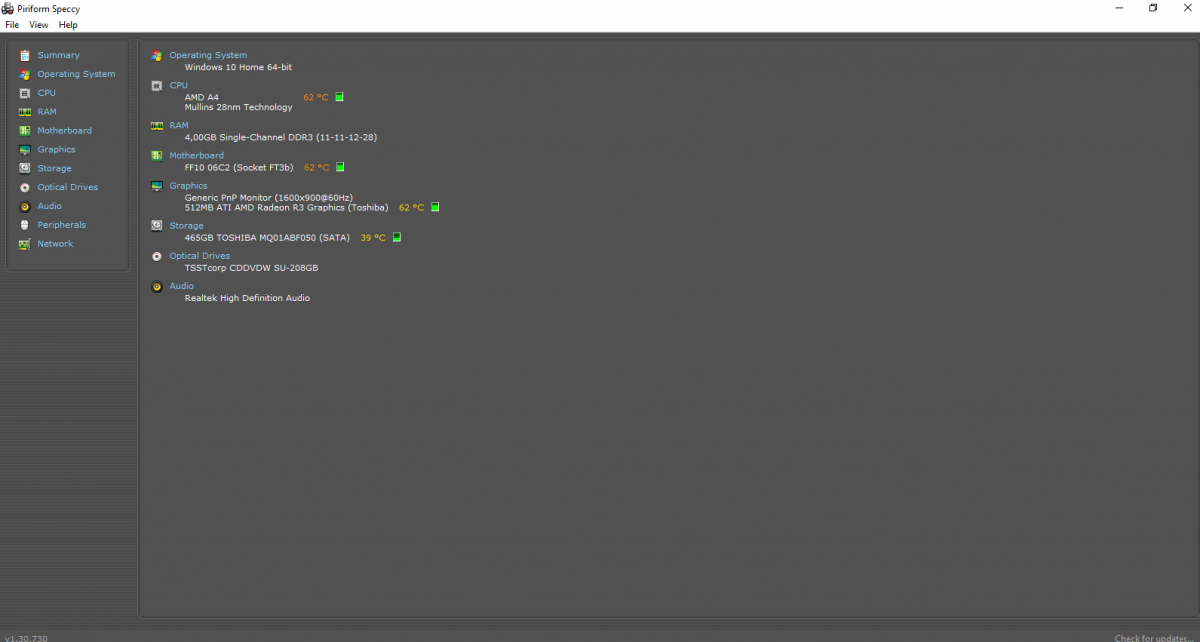Open the File menu
The height and width of the screenshot is (642, 1200).
coord(12,24)
